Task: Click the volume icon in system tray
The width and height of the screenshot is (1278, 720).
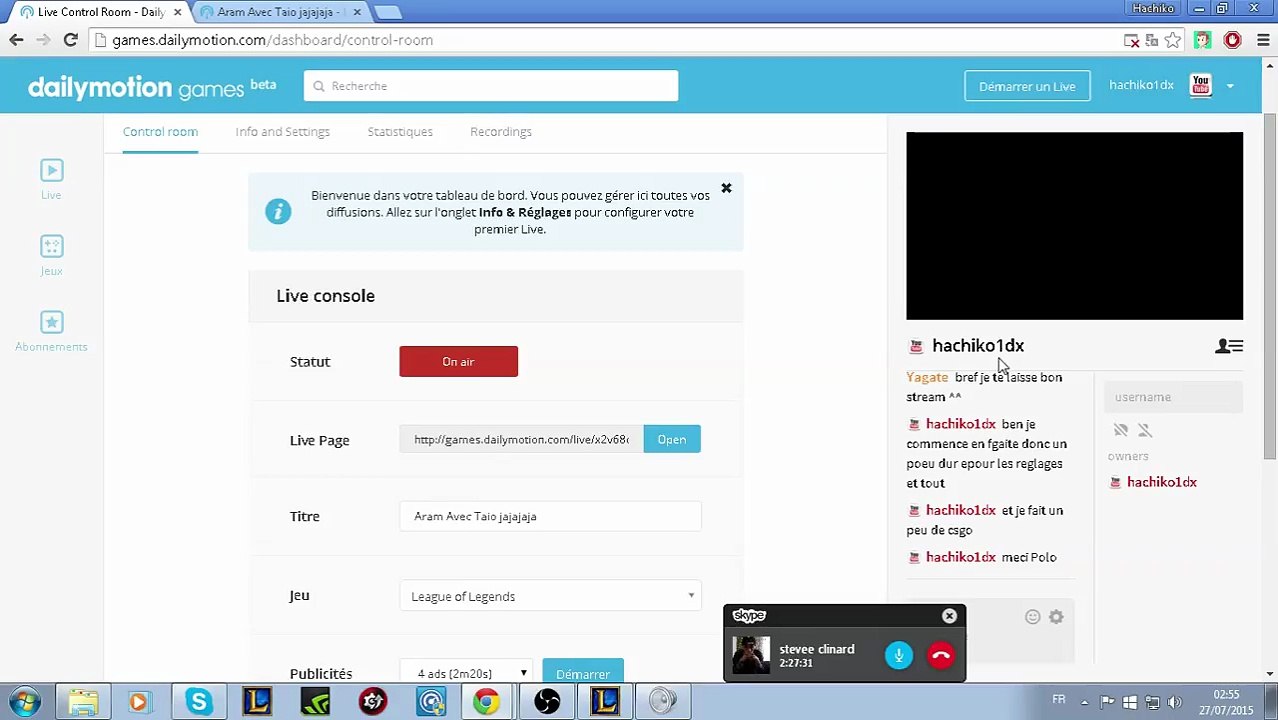Action: click(1175, 701)
